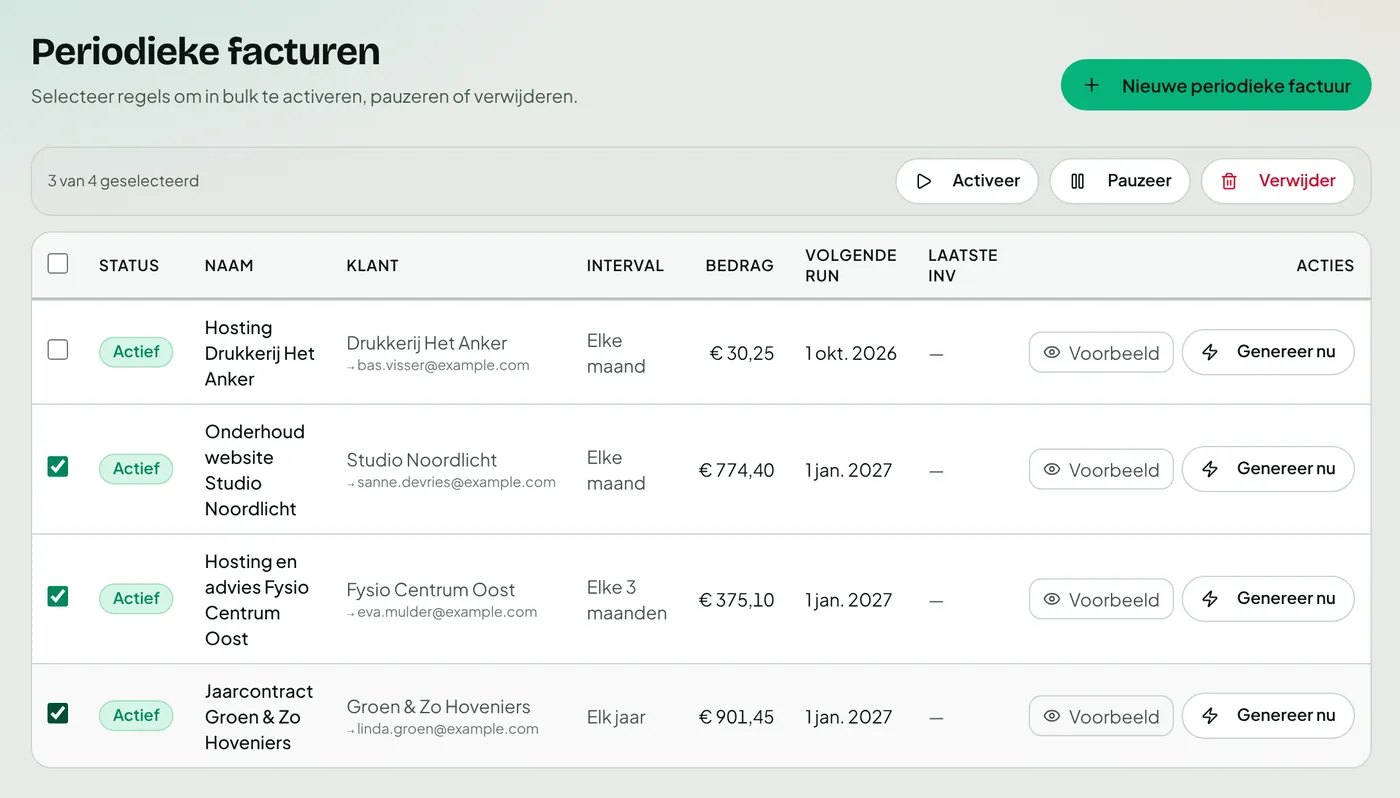
Task: Click lightning icon for Fysio Centrum Oost
Action: (x=1210, y=599)
